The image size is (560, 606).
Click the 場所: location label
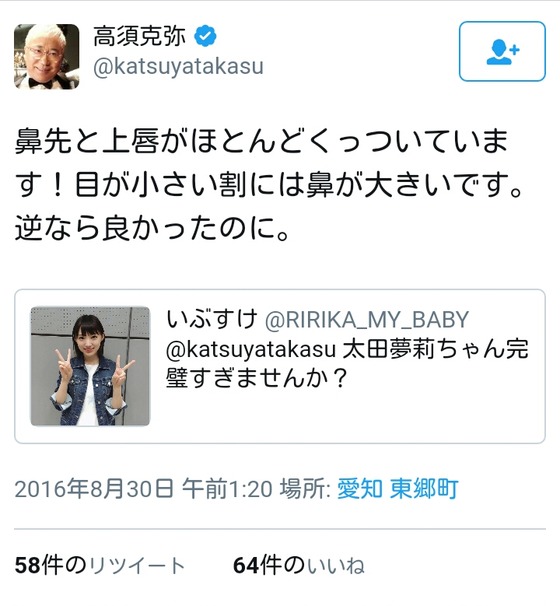point(305,489)
